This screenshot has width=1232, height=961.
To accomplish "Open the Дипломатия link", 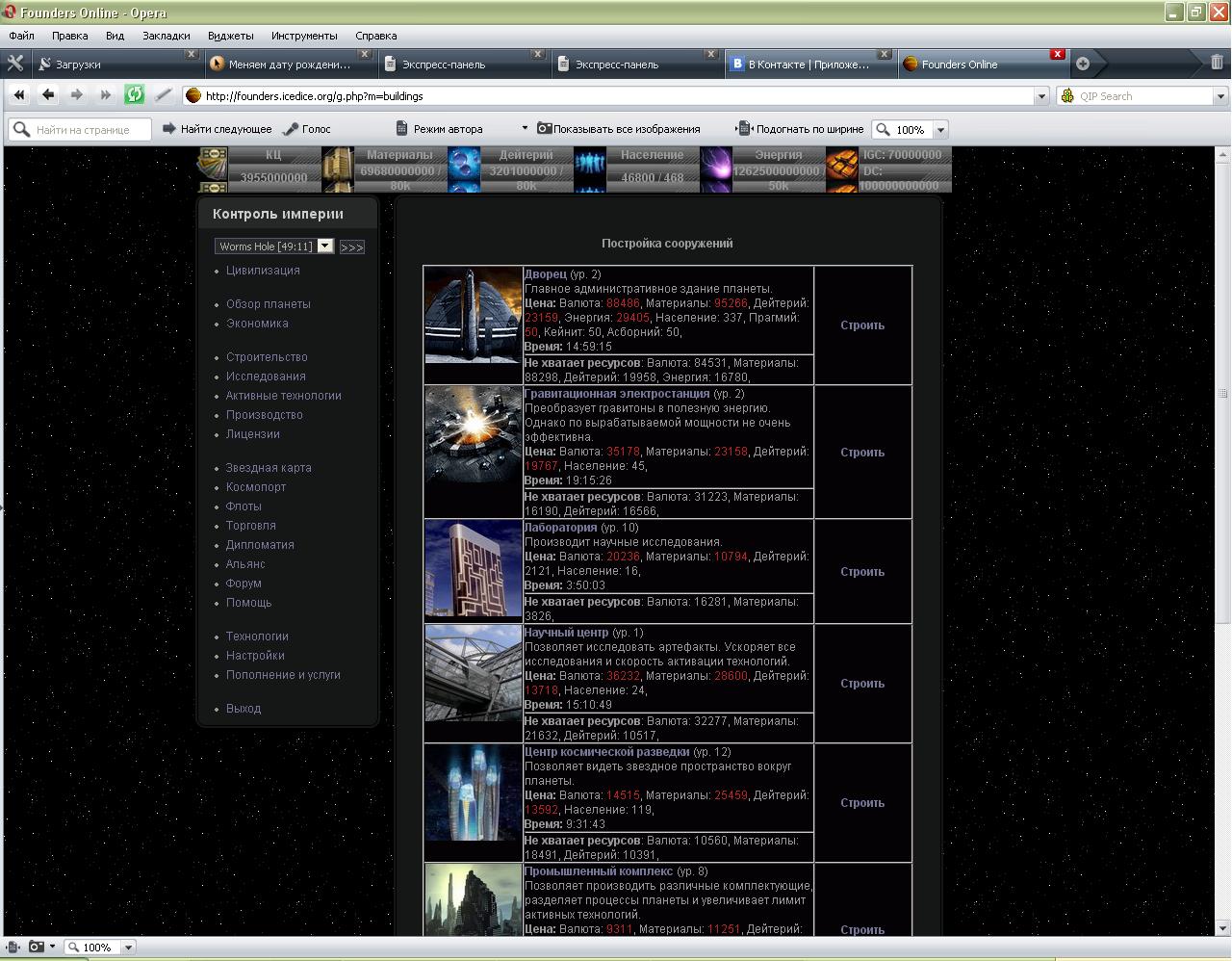I will click(x=260, y=545).
